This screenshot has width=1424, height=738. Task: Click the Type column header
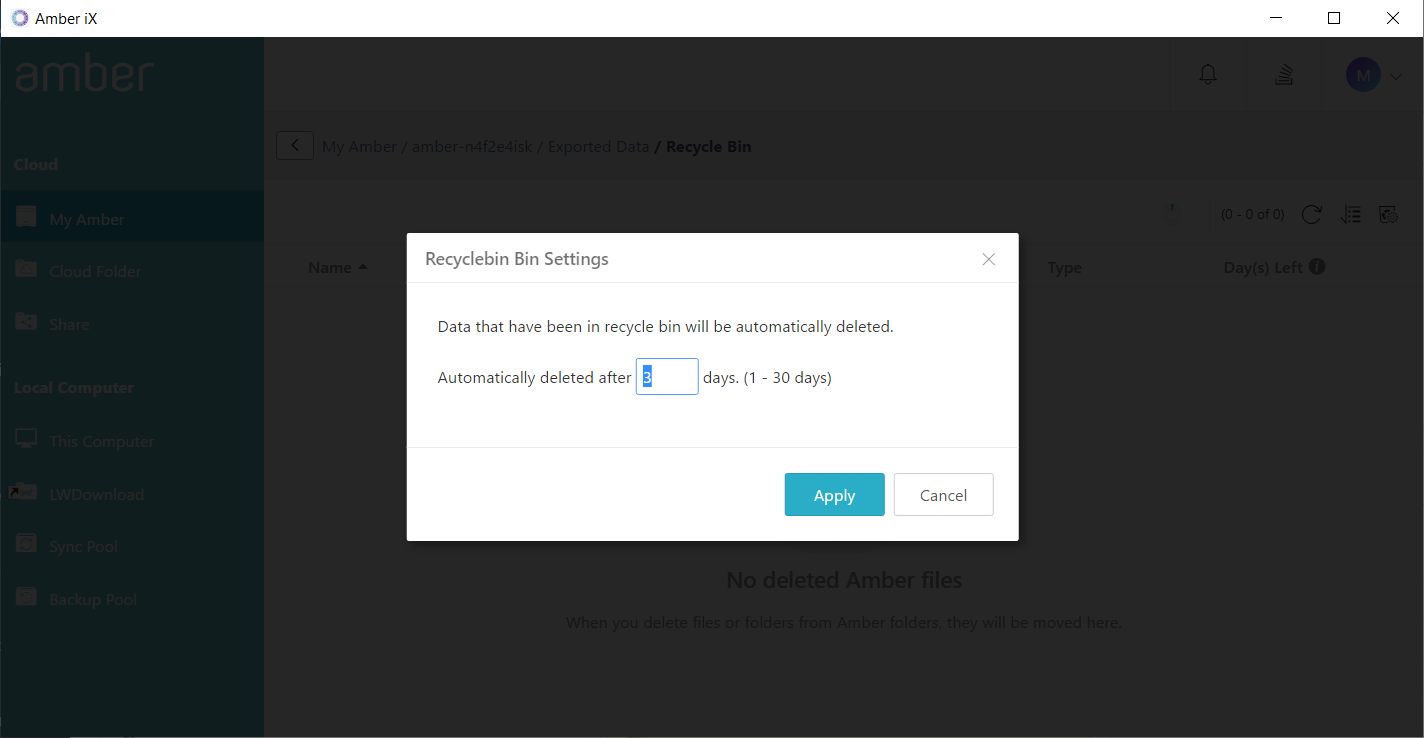point(1065,268)
